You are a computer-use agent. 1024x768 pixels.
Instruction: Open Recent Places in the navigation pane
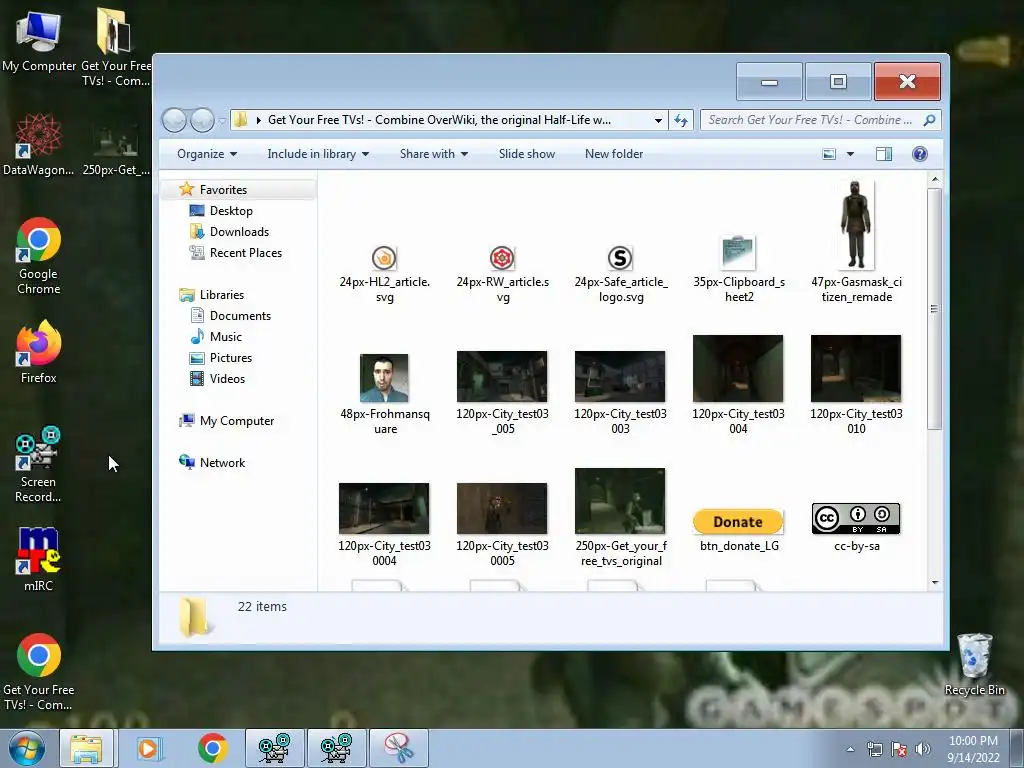pos(246,253)
